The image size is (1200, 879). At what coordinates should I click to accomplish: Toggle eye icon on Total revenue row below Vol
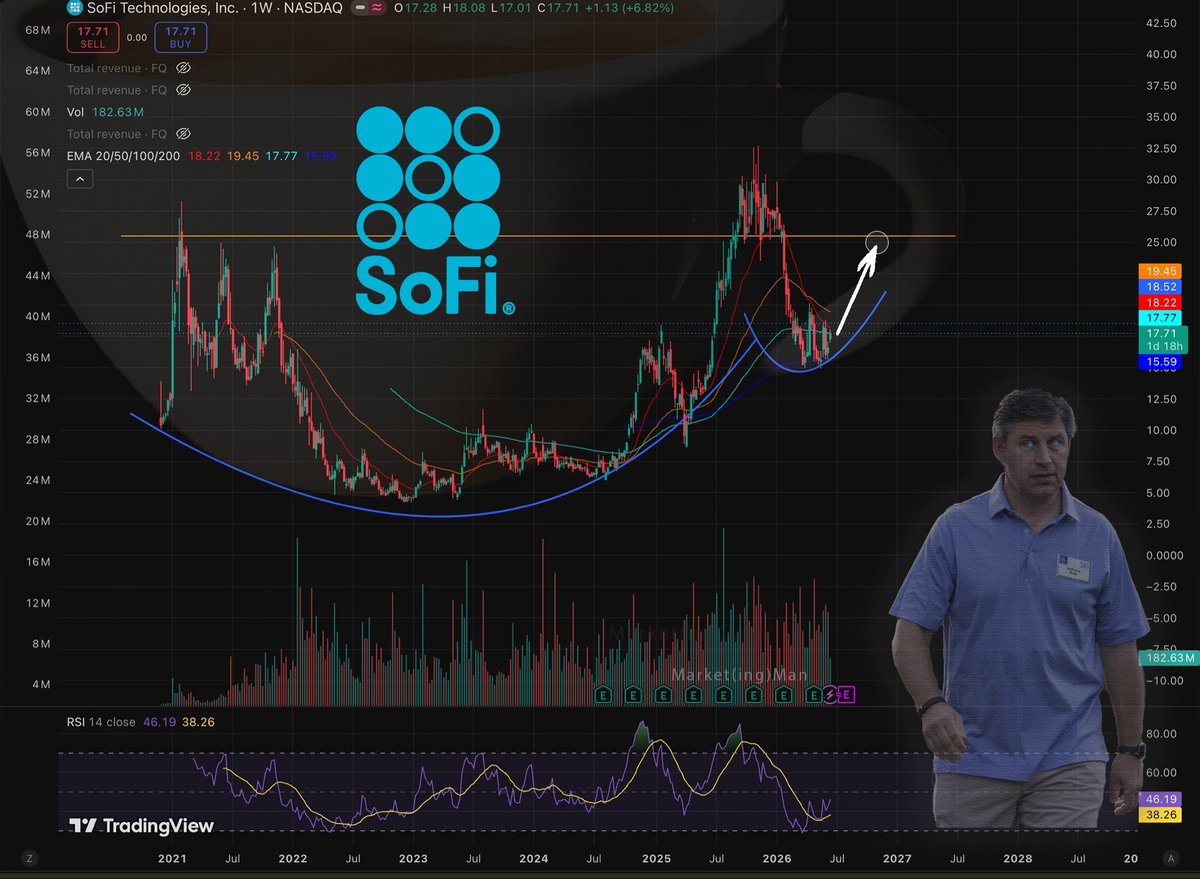point(183,134)
